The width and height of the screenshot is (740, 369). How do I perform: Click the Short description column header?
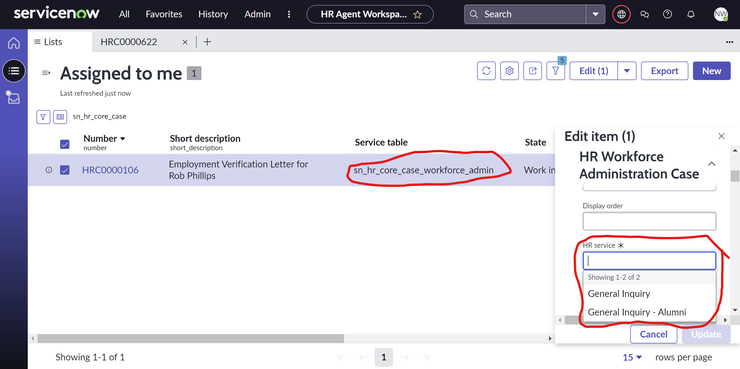205,139
